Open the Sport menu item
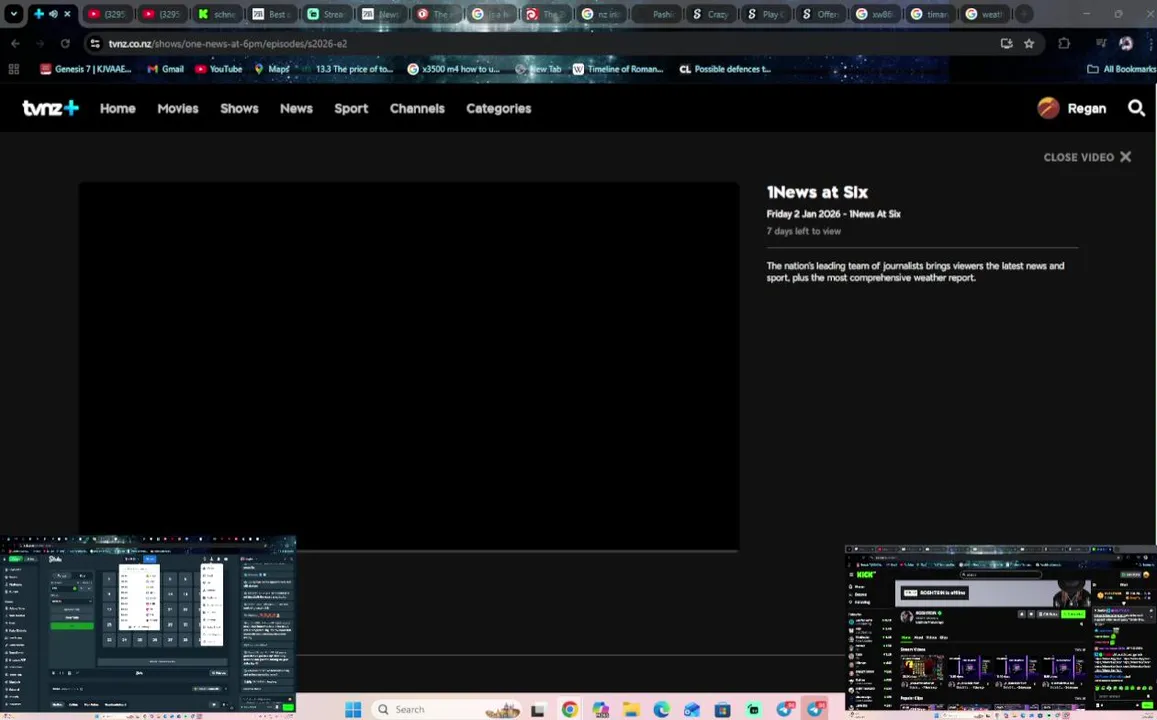This screenshot has width=1157, height=720. pos(351,108)
